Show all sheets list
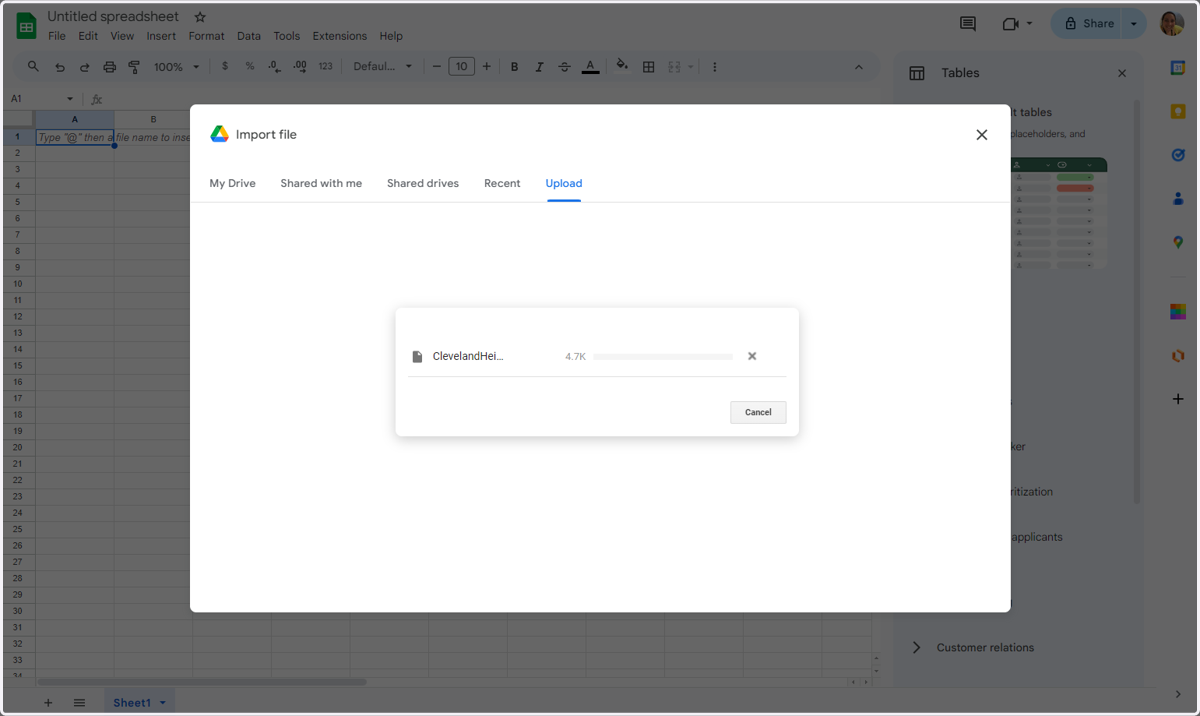This screenshot has width=1200, height=716. [x=80, y=703]
